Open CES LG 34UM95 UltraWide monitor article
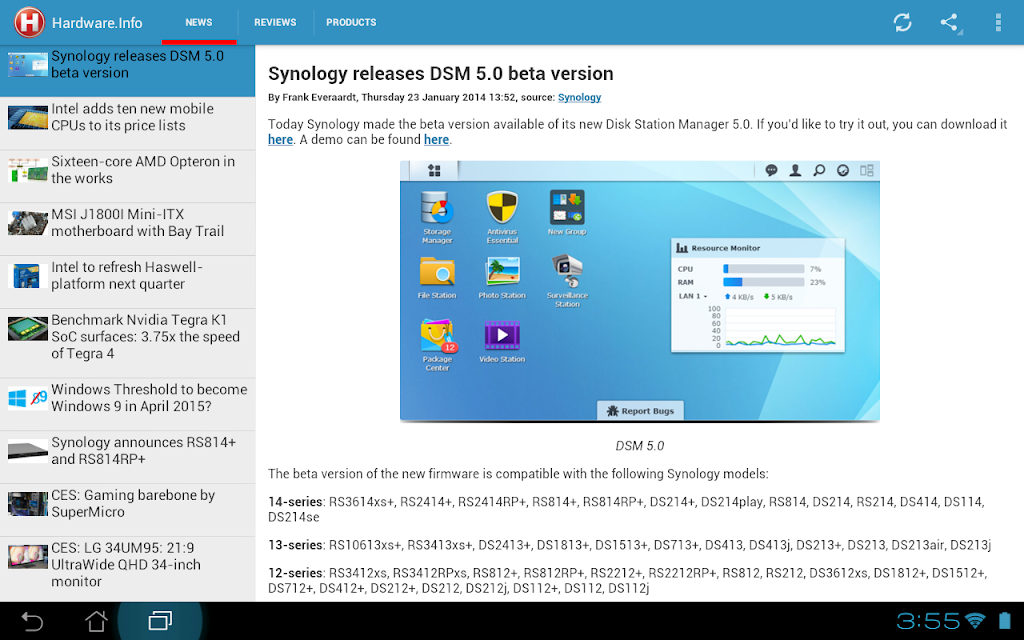Screen dimensions: 1024x640 tap(127, 569)
